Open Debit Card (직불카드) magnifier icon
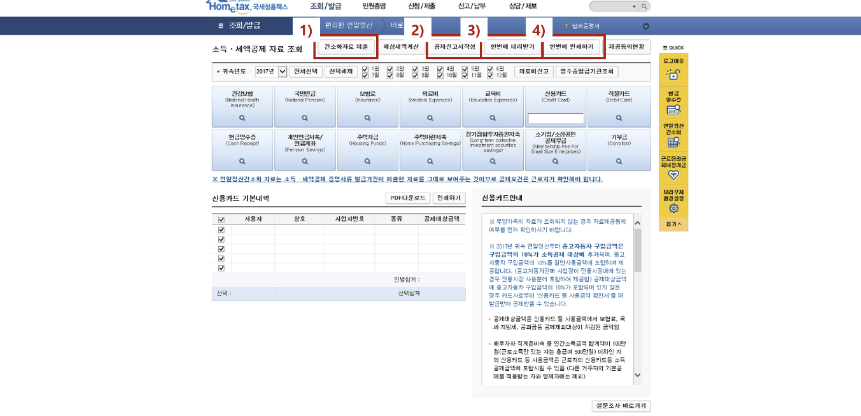This screenshot has height=416, width=861. pos(619,118)
